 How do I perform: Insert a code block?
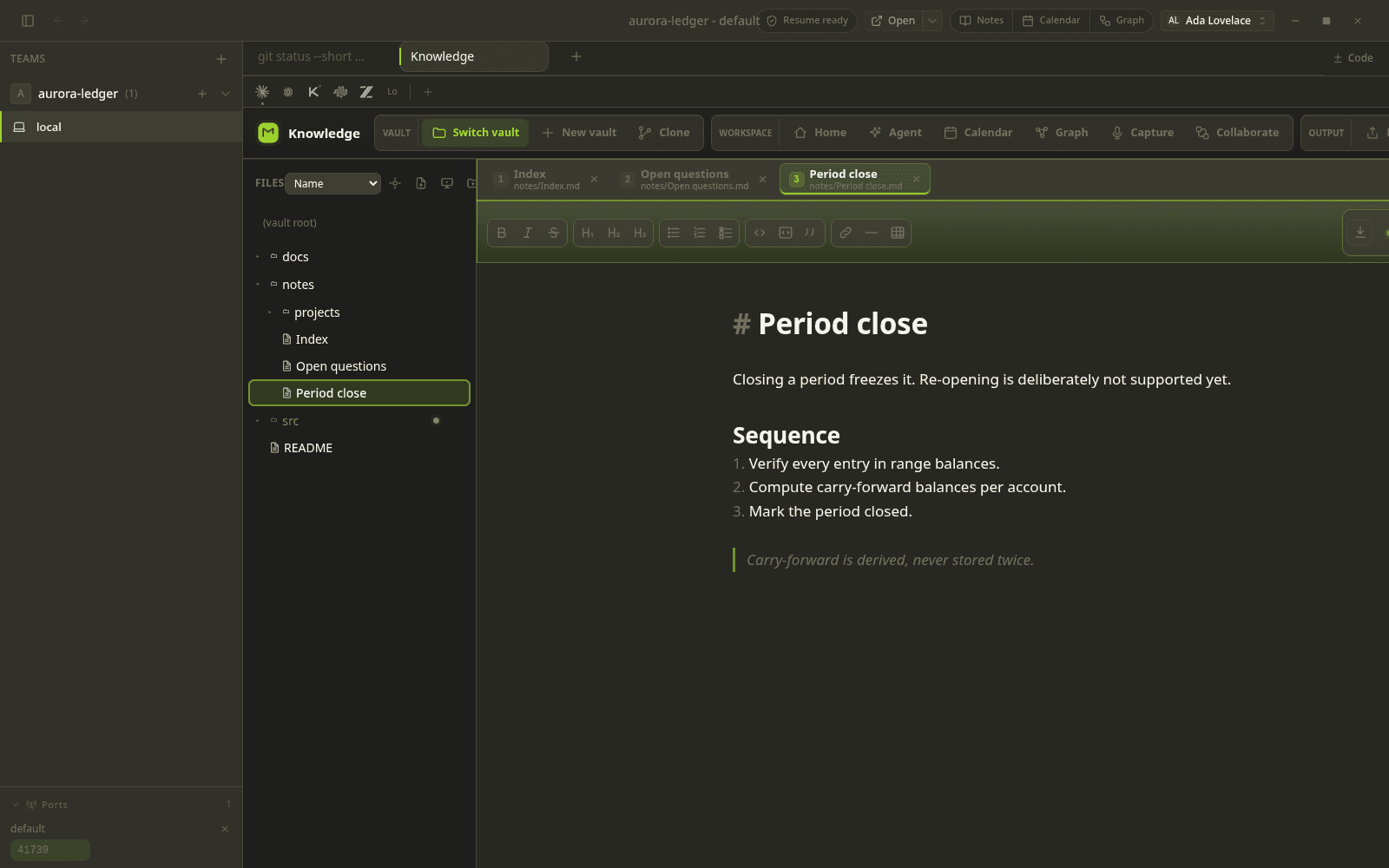[786, 233]
